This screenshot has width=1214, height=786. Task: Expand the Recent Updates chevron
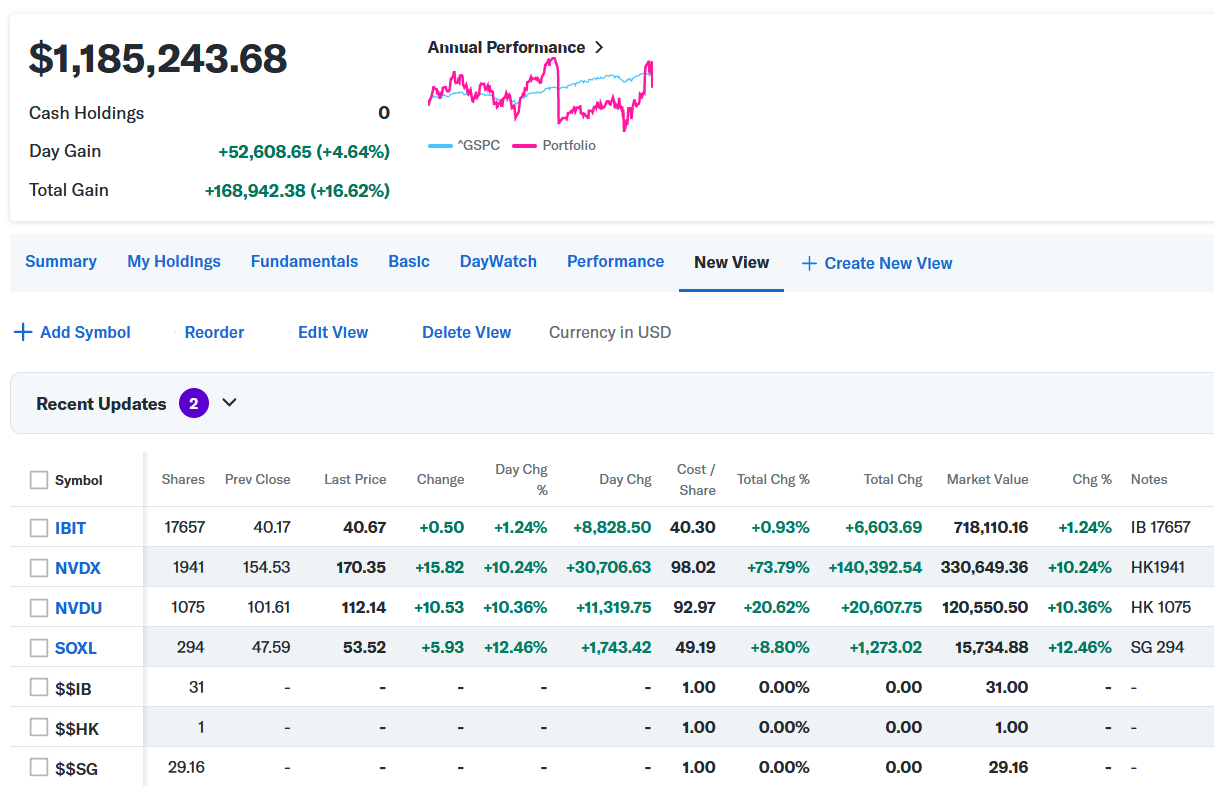click(x=229, y=403)
